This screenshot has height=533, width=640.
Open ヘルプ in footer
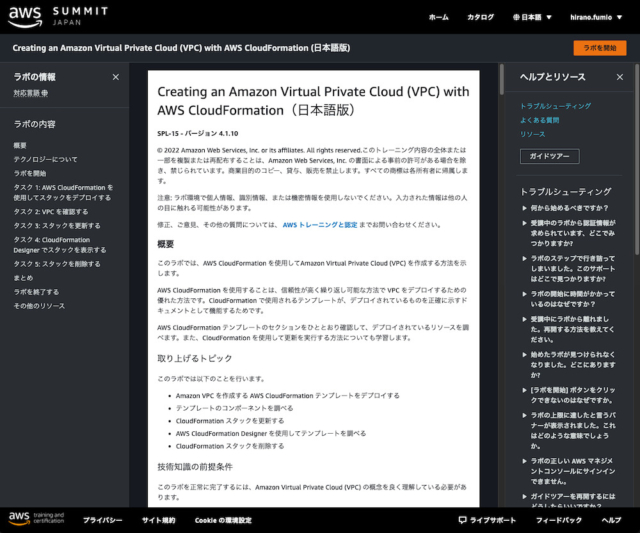tap(611, 520)
